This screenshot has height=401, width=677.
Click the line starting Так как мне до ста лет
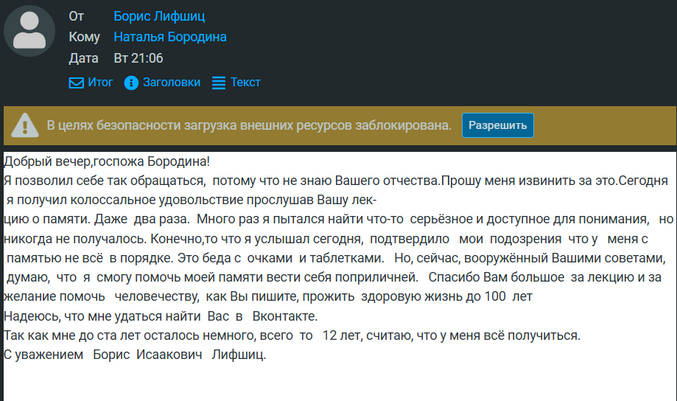pyautogui.click(x=292, y=335)
